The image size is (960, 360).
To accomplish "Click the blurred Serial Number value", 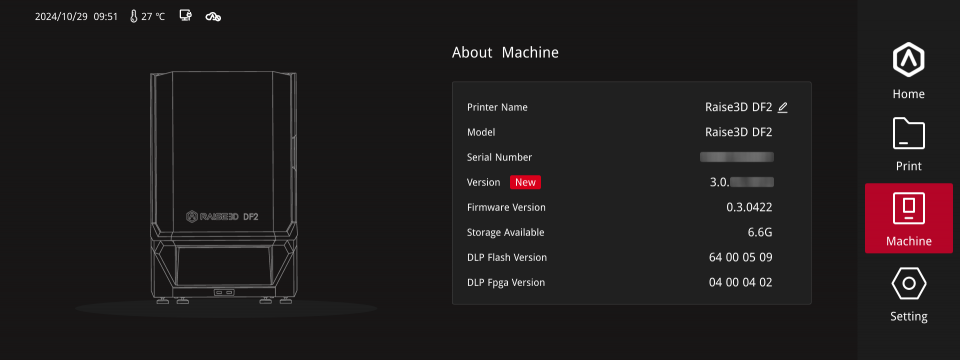I will [x=737, y=157].
